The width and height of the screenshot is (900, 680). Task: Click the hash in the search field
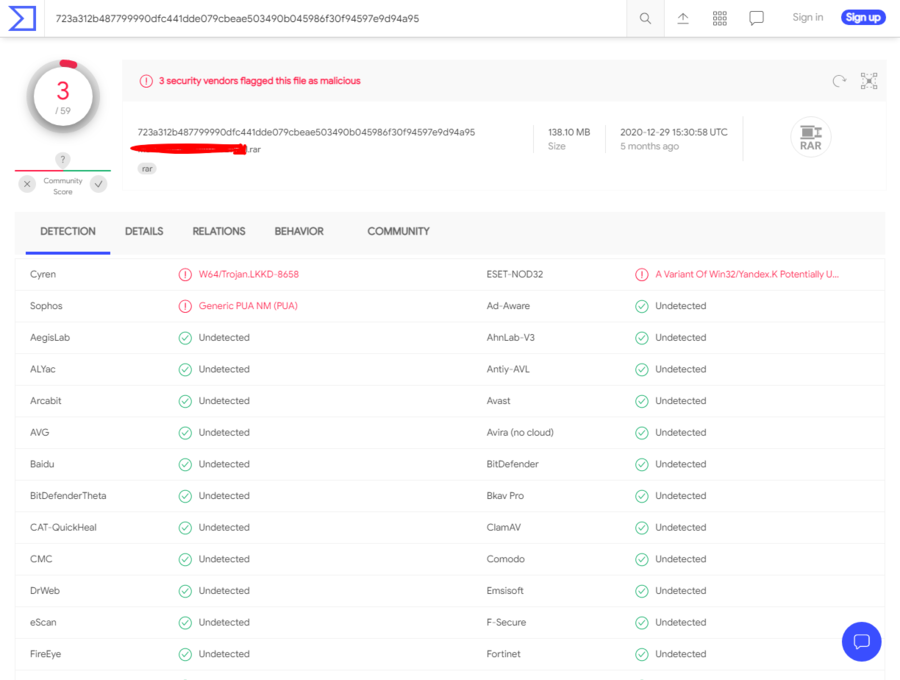237,18
